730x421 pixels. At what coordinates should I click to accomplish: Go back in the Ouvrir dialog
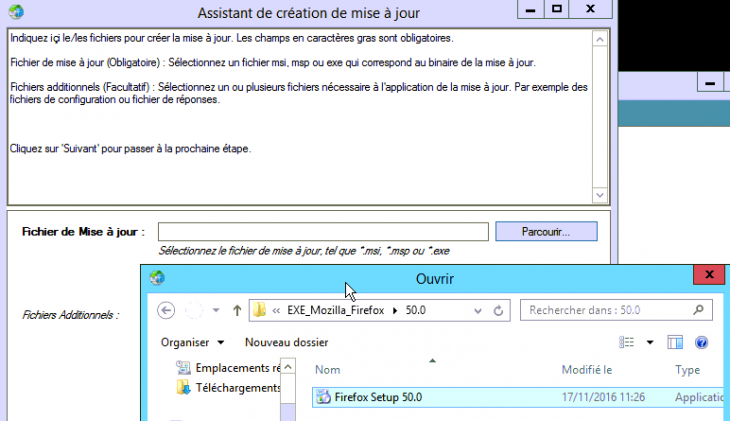pos(166,310)
